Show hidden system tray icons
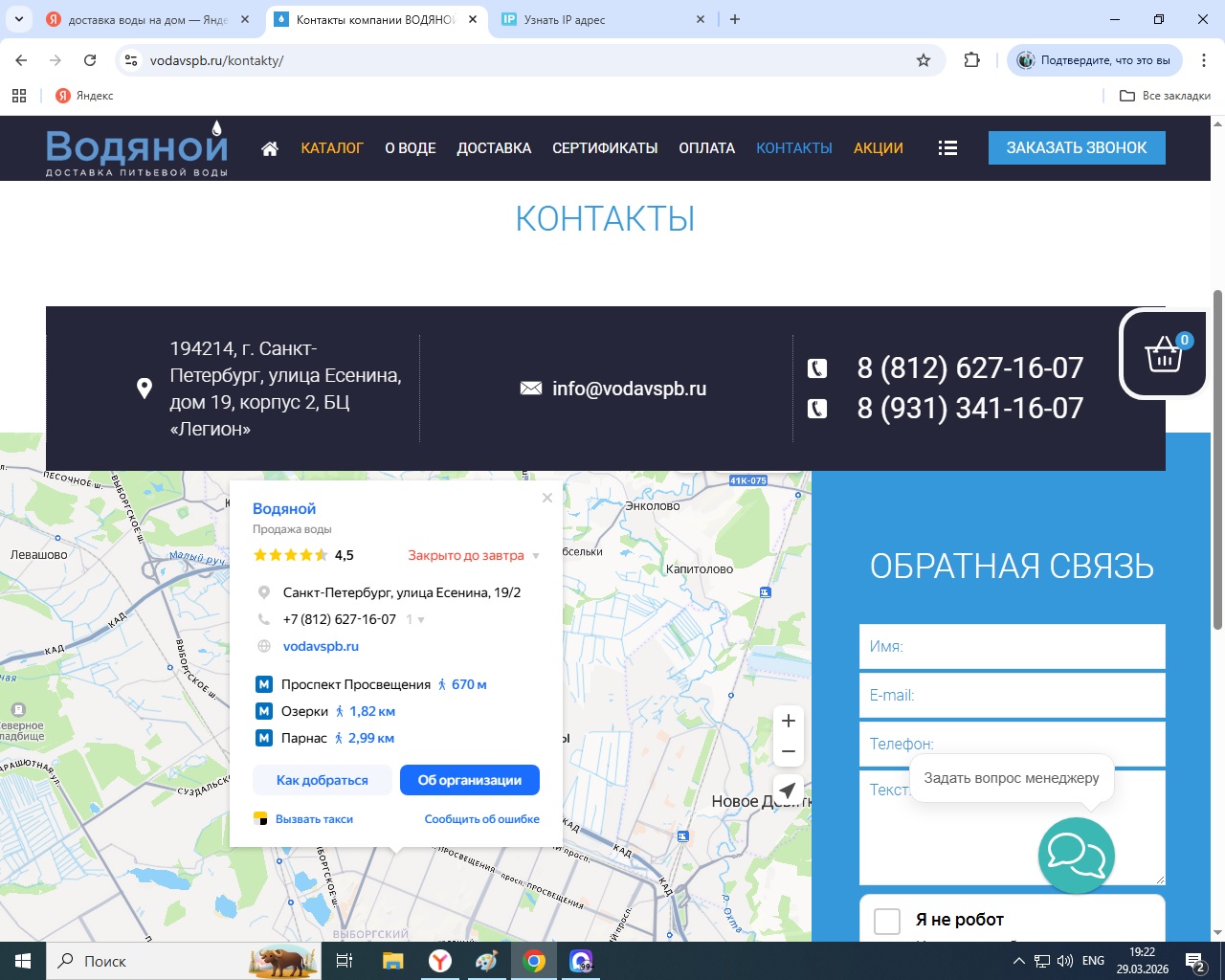The image size is (1225, 980). click(x=1019, y=961)
